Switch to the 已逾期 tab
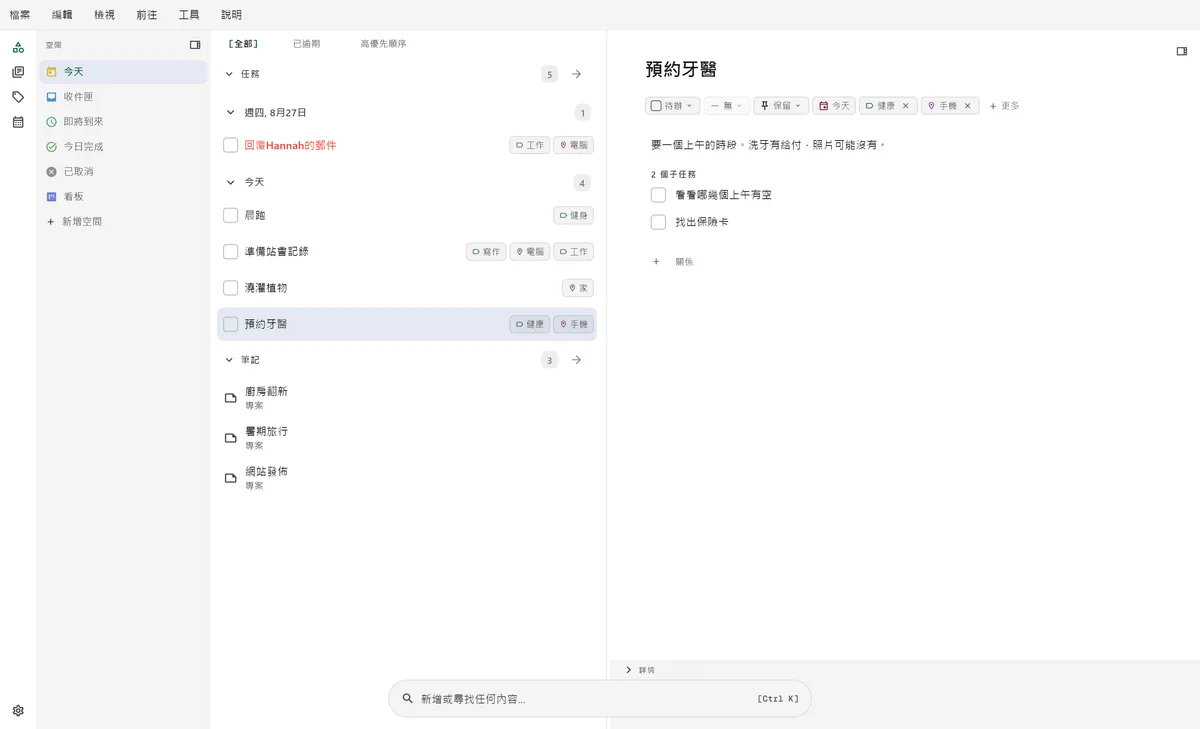 tap(306, 44)
